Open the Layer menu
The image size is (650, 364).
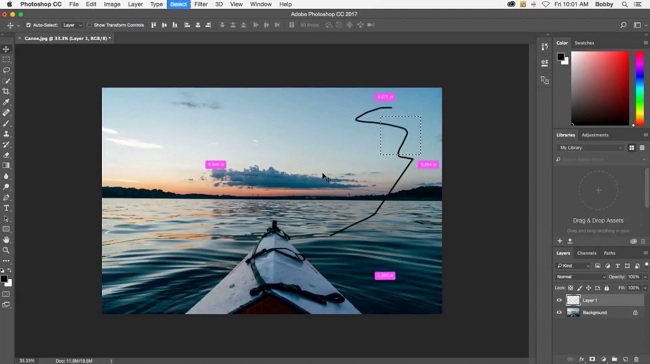135,4
